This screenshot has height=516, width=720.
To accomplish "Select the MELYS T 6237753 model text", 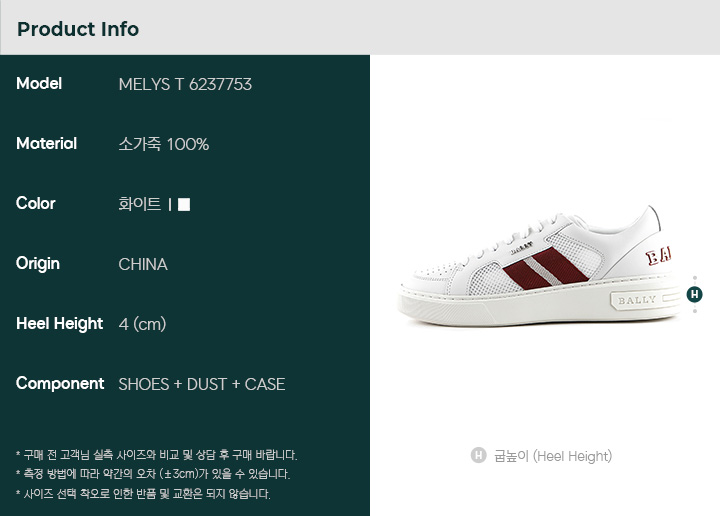I will (185, 84).
